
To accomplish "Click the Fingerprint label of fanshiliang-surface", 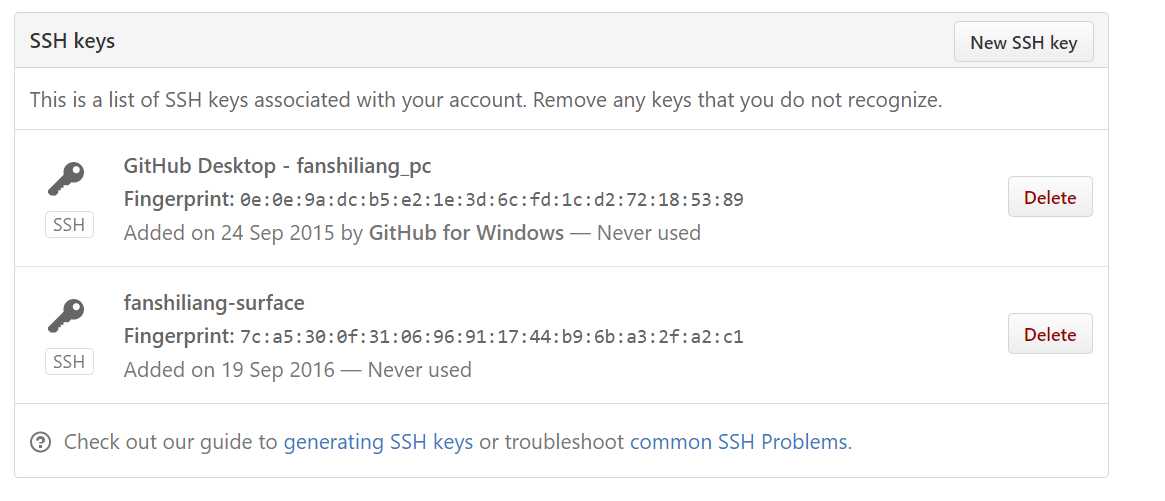I will (x=179, y=336).
